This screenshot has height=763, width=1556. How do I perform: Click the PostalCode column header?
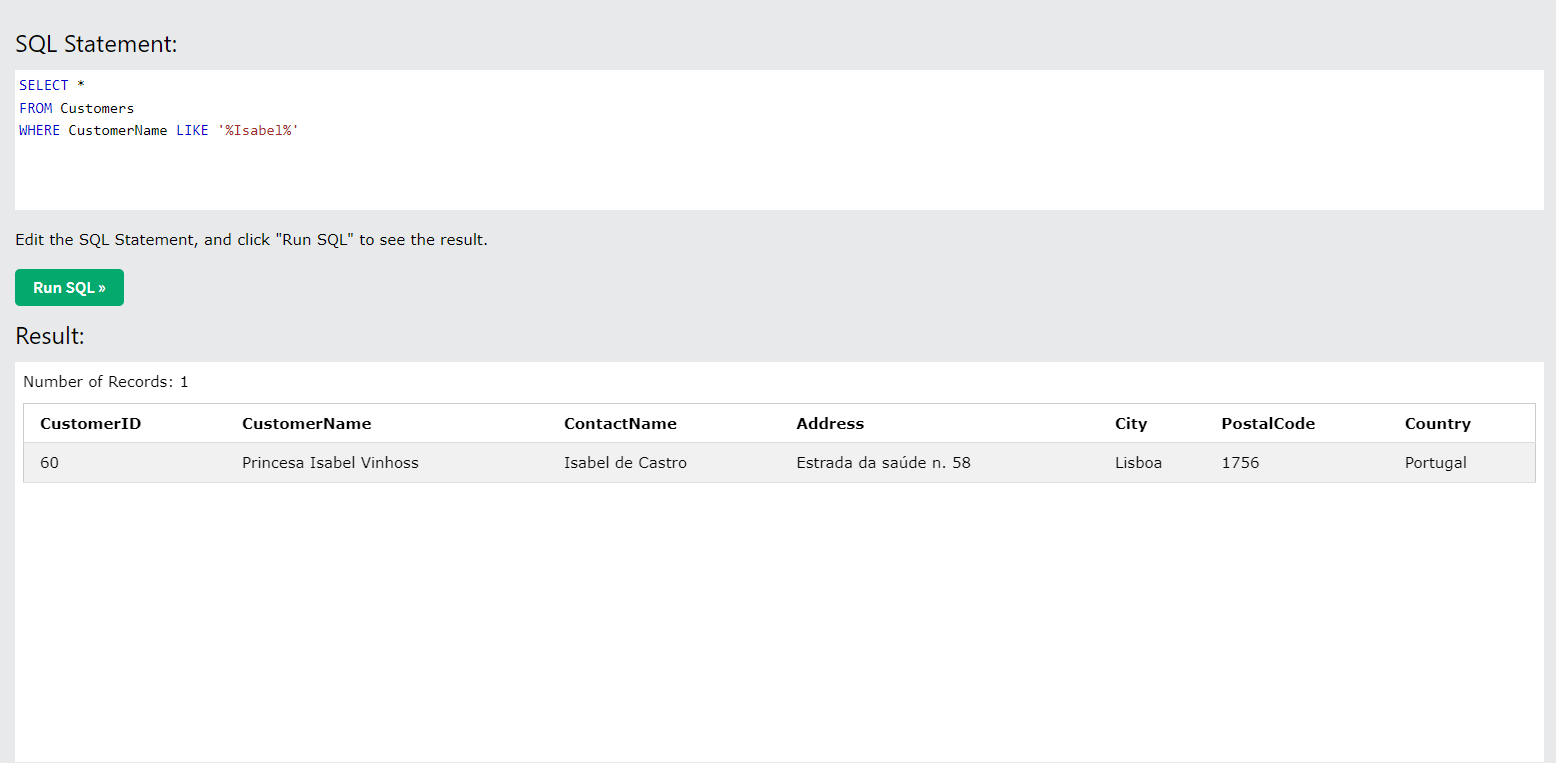pyautogui.click(x=1268, y=423)
